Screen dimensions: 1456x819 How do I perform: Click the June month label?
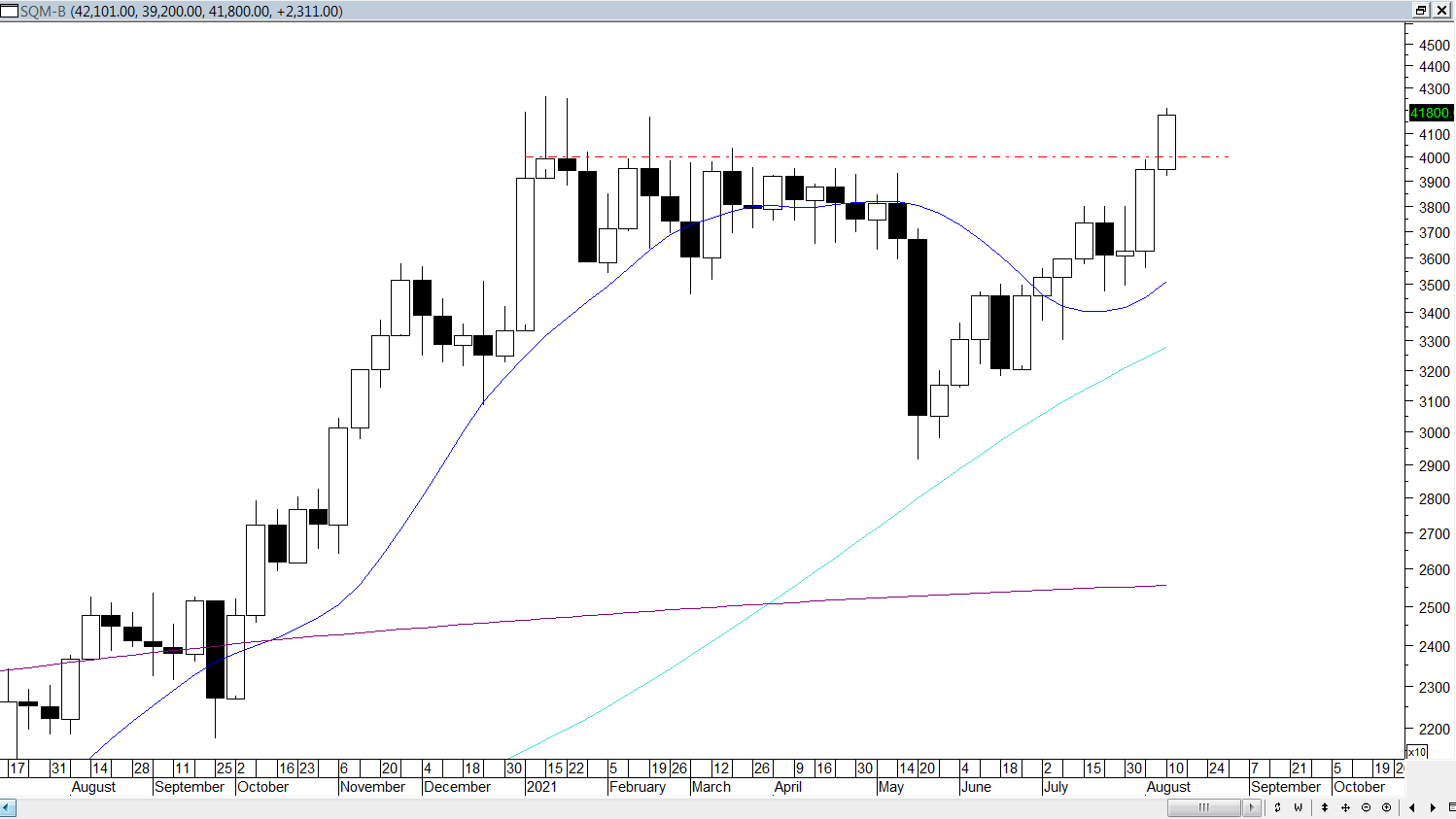pyautogui.click(x=976, y=787)
